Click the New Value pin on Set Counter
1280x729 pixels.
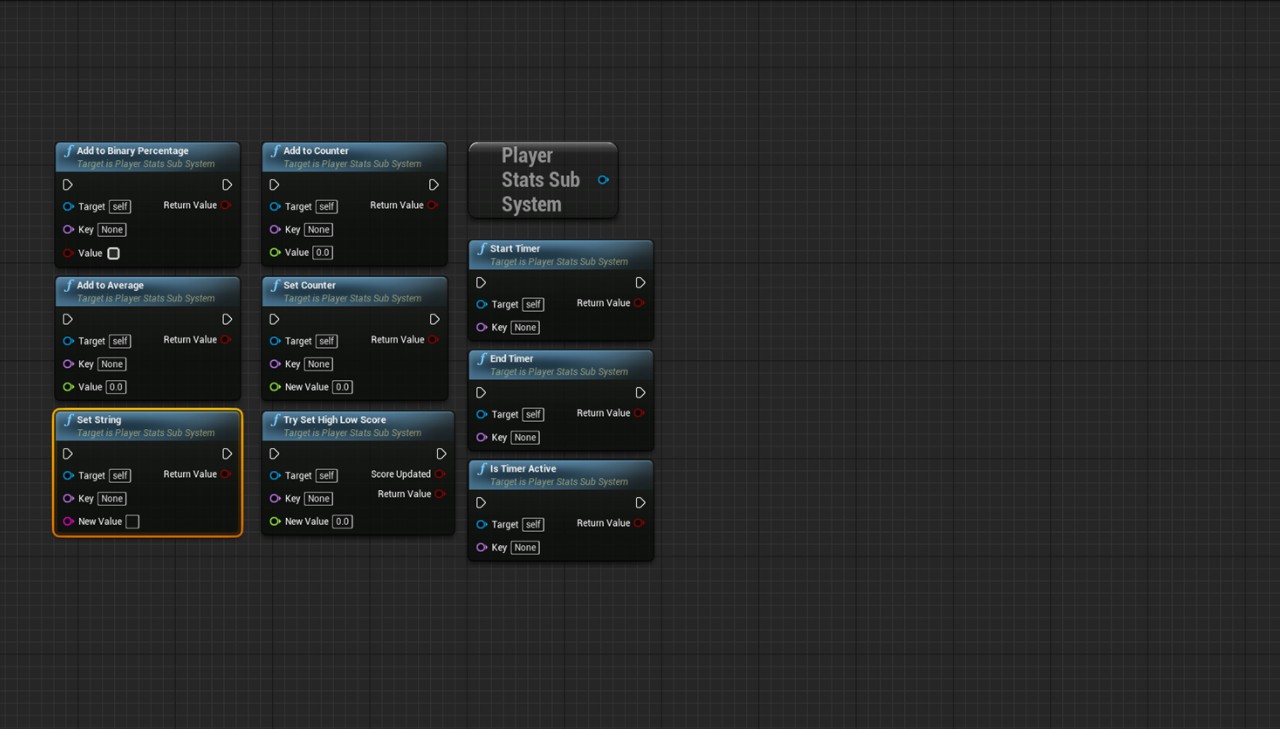[x=275, y=387]
